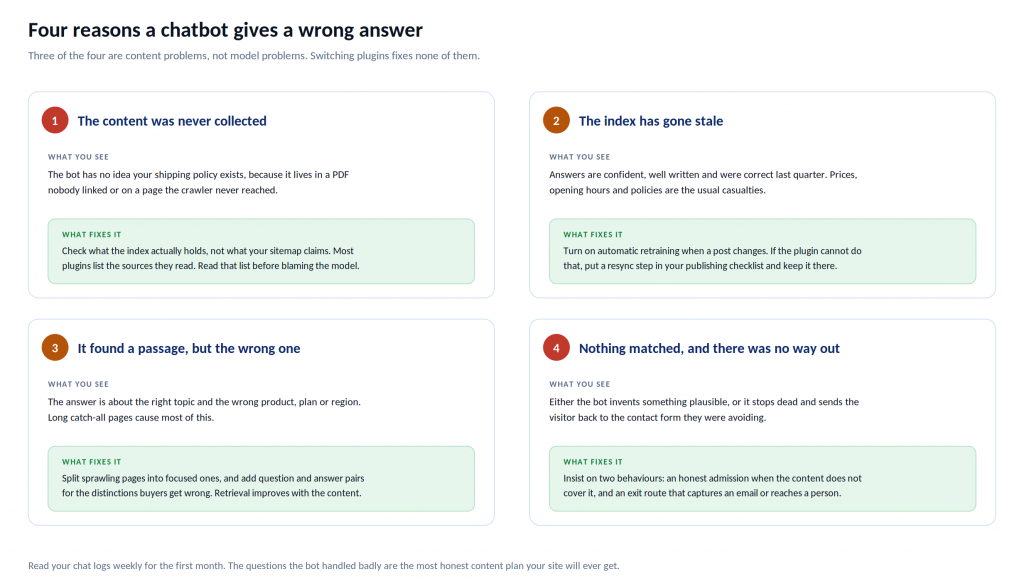Click the shipping policy PDF description text

point(199,182)
